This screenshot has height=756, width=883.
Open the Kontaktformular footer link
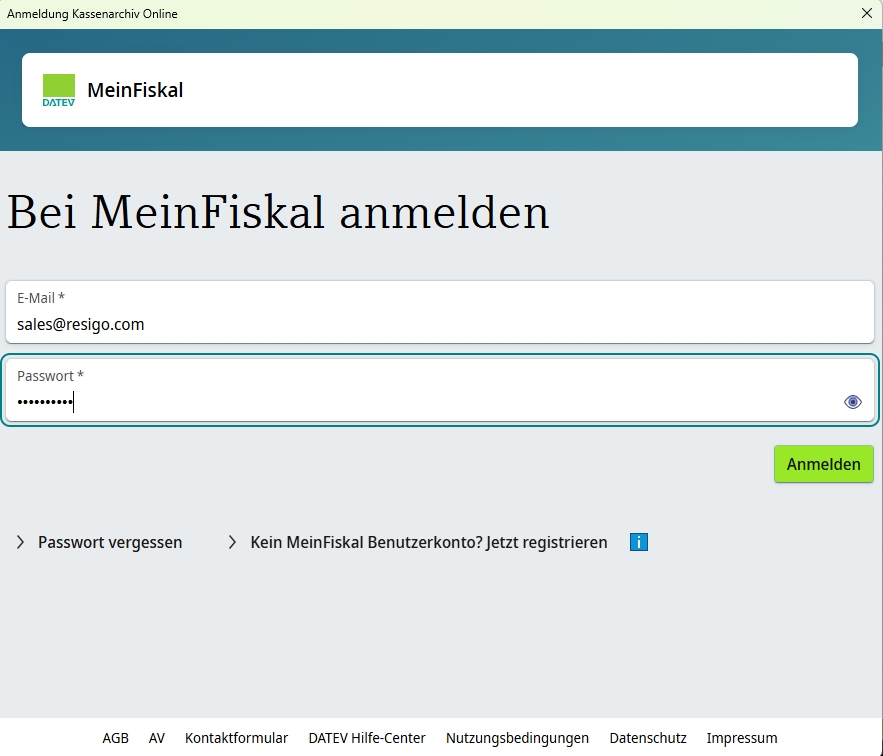236,738
